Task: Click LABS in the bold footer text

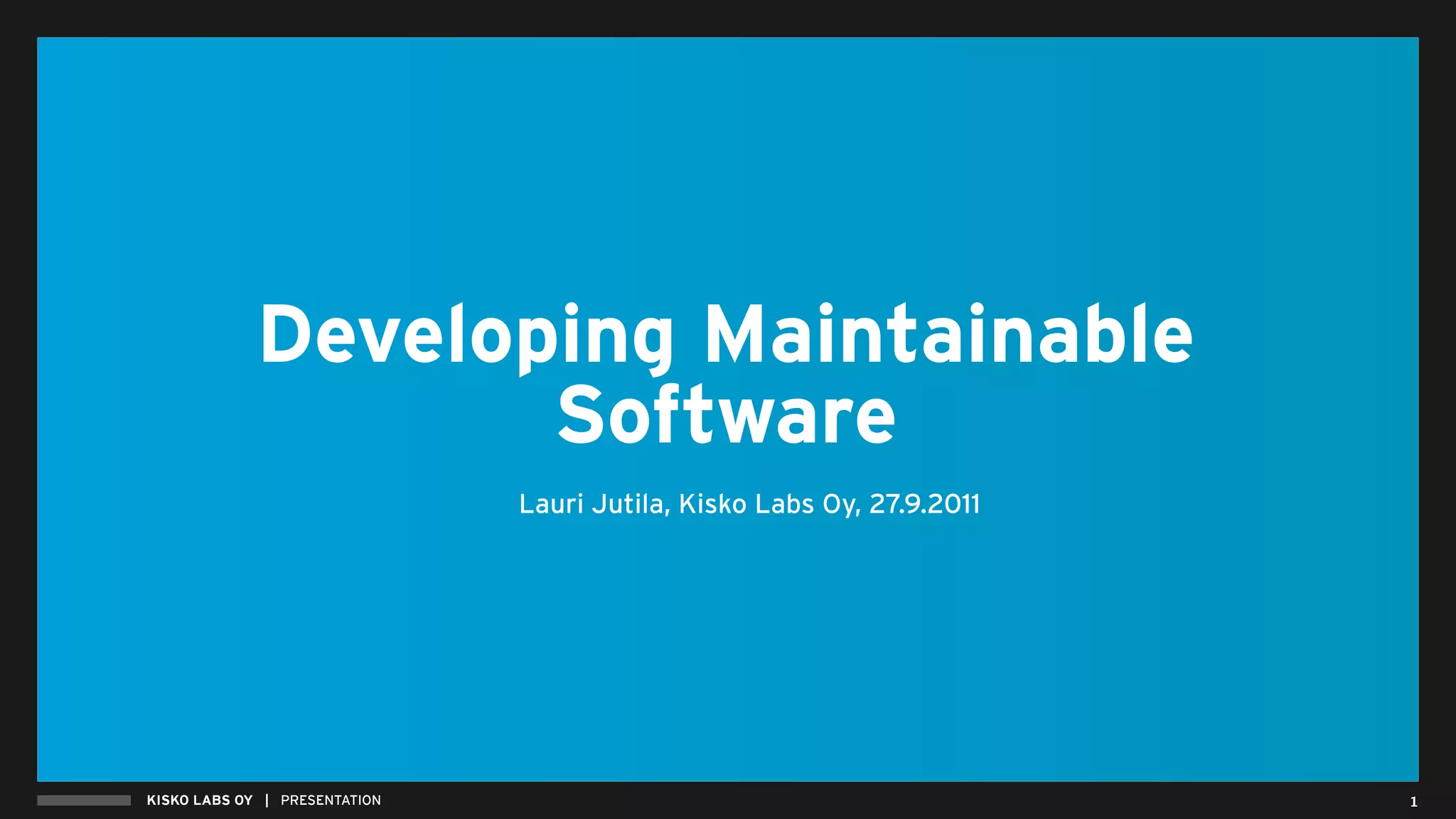Action: (211, 801)
